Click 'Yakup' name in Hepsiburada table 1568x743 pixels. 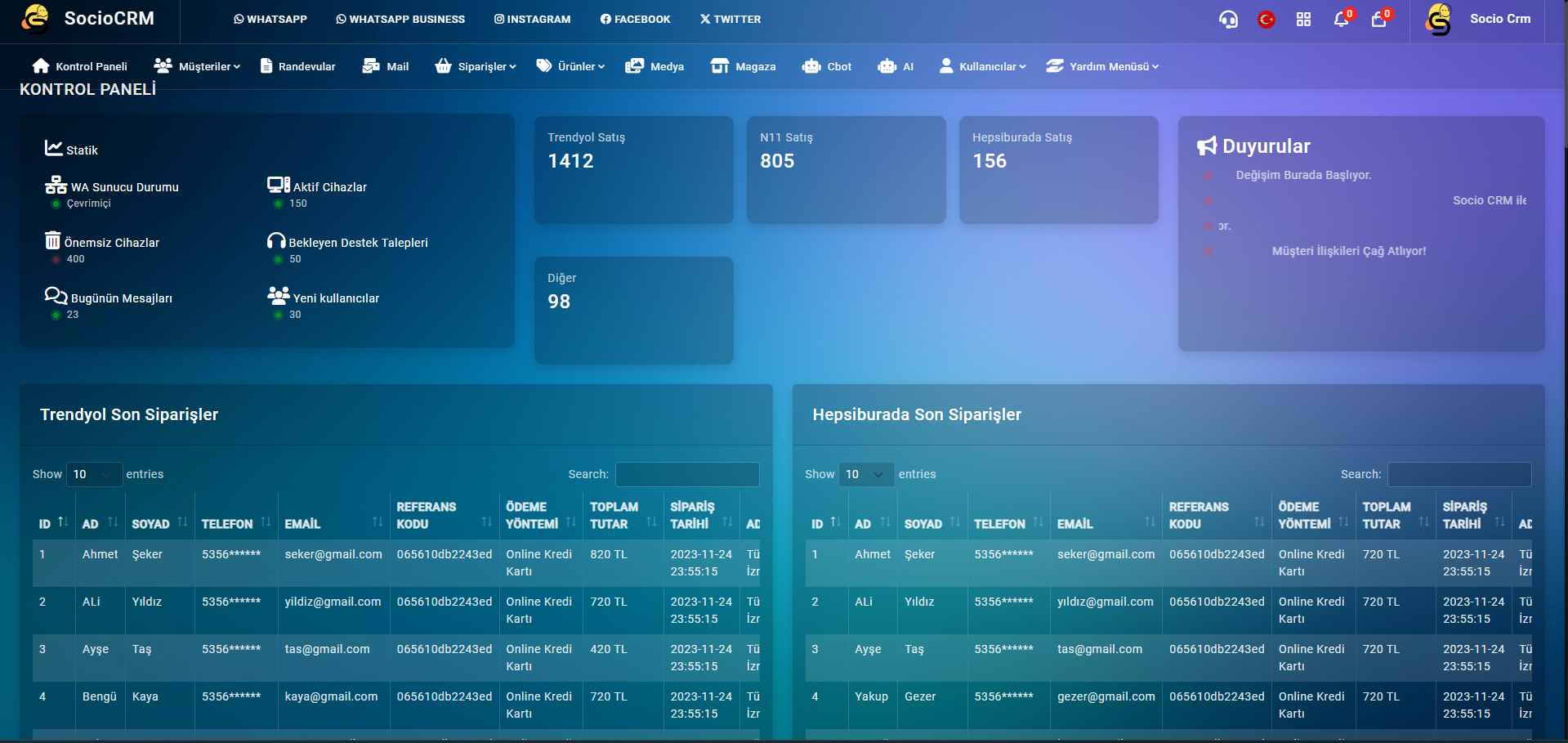[x=871, y=696]
